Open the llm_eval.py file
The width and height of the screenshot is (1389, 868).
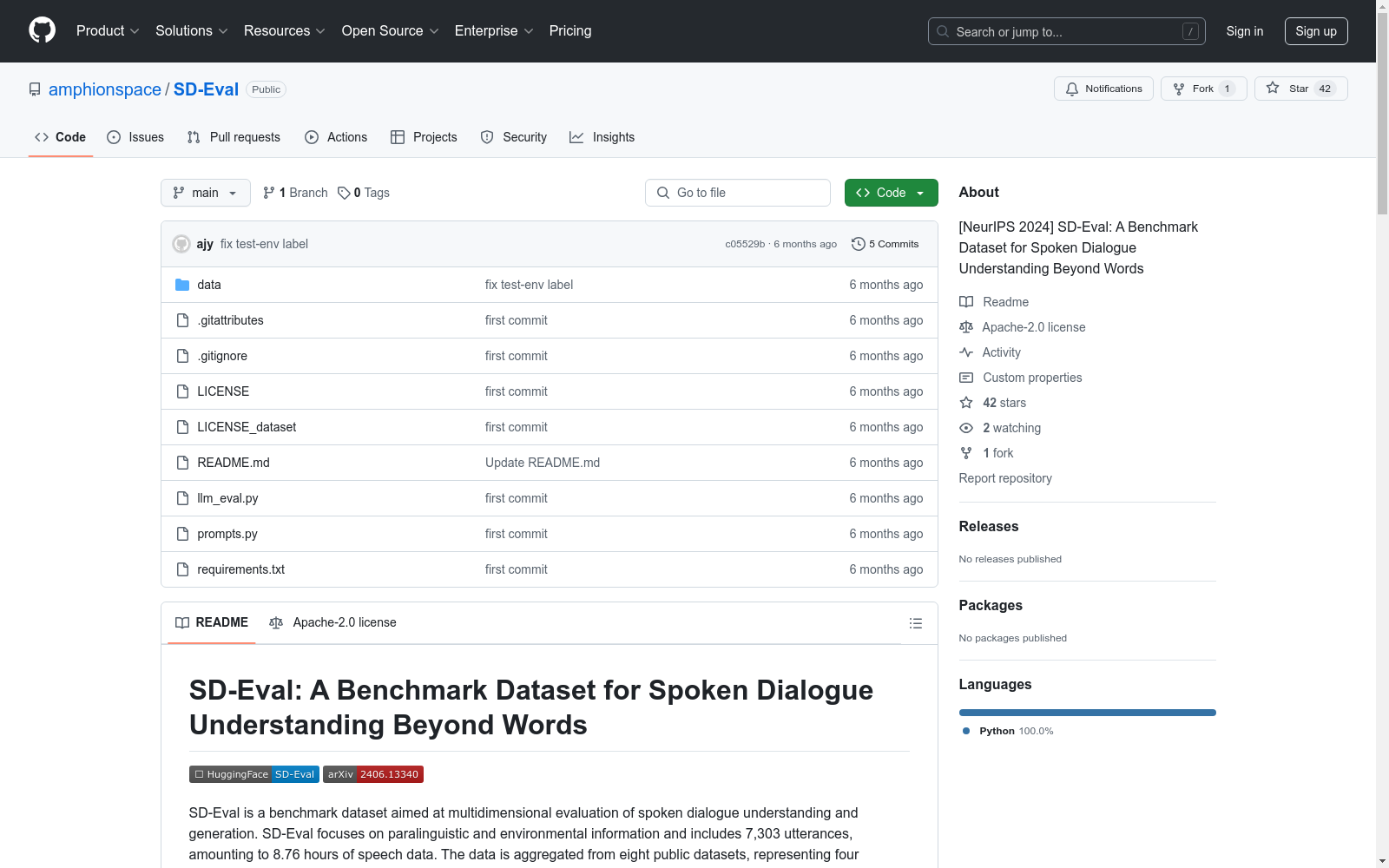227,498
